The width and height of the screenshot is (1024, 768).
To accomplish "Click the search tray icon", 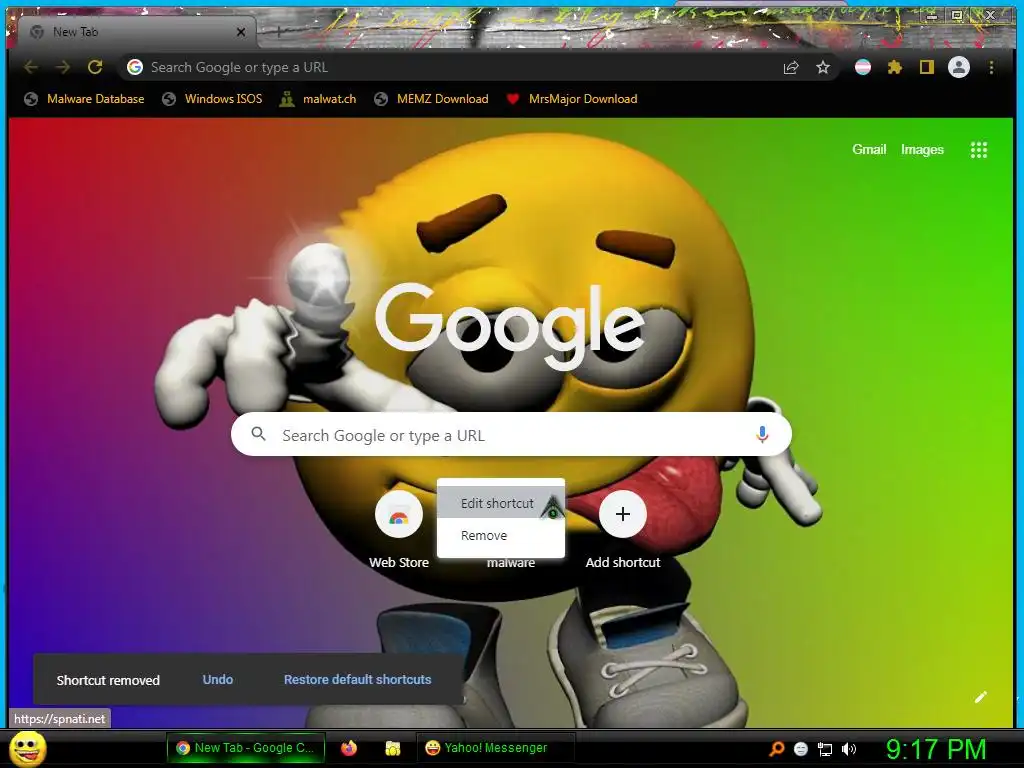I will point(777,748).
